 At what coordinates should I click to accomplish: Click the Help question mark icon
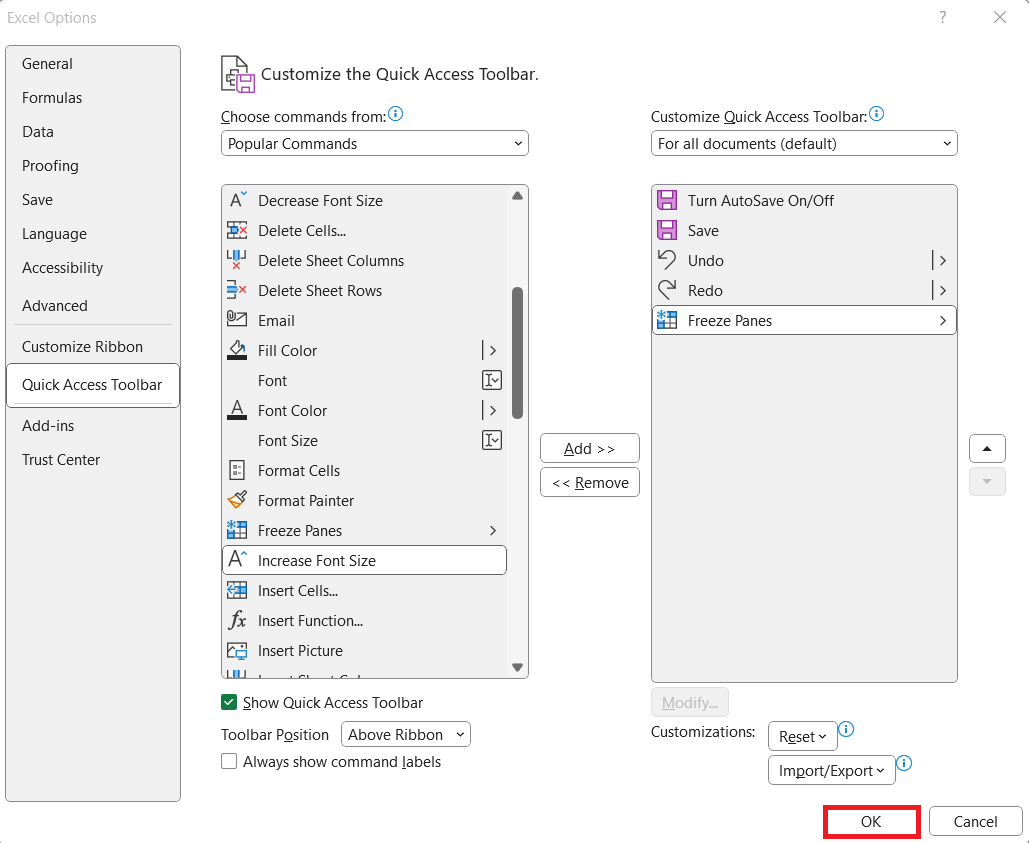[x=943, y=17]
